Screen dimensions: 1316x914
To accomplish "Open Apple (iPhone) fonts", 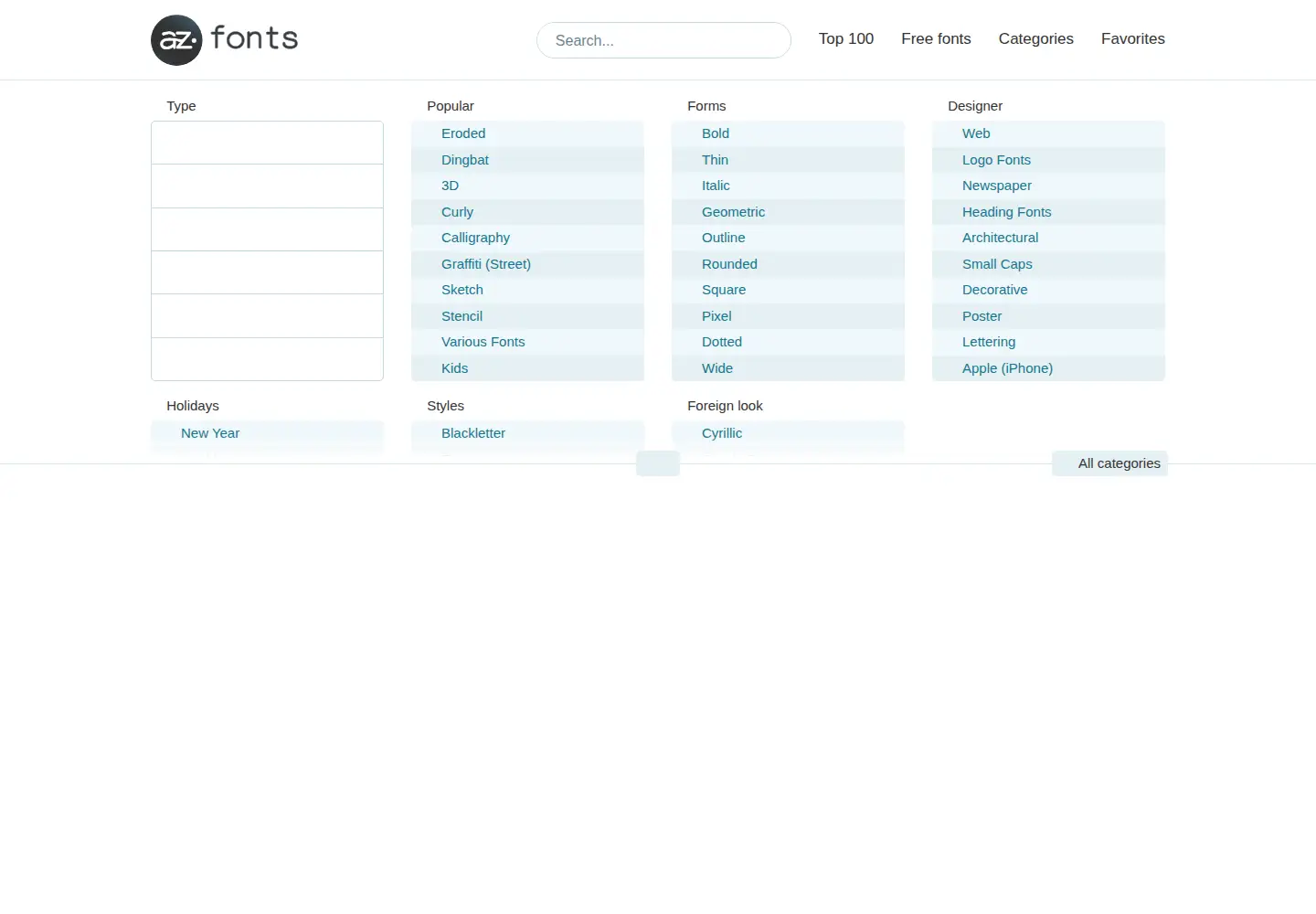I will [x=1048, y=368].
